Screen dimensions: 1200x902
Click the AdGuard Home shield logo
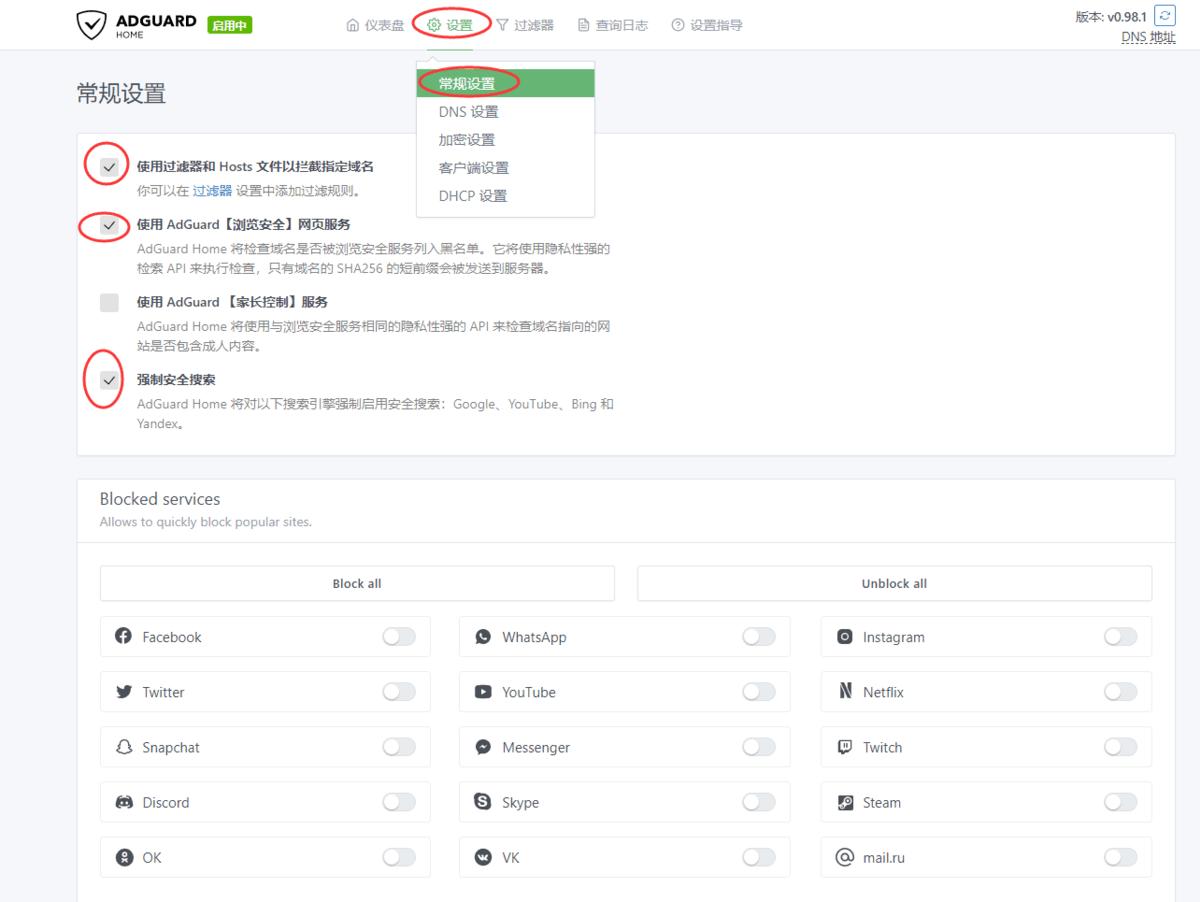[x=88, y=23]
